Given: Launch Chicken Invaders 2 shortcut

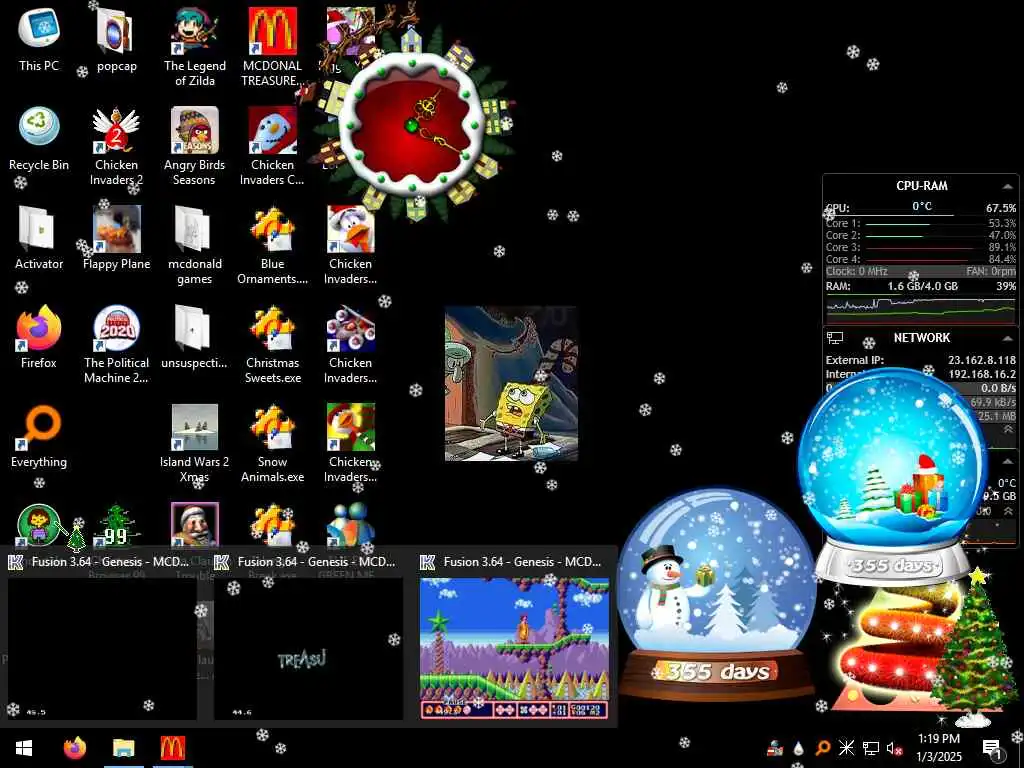Looking at the screenshot, I should tap(116, 146).
